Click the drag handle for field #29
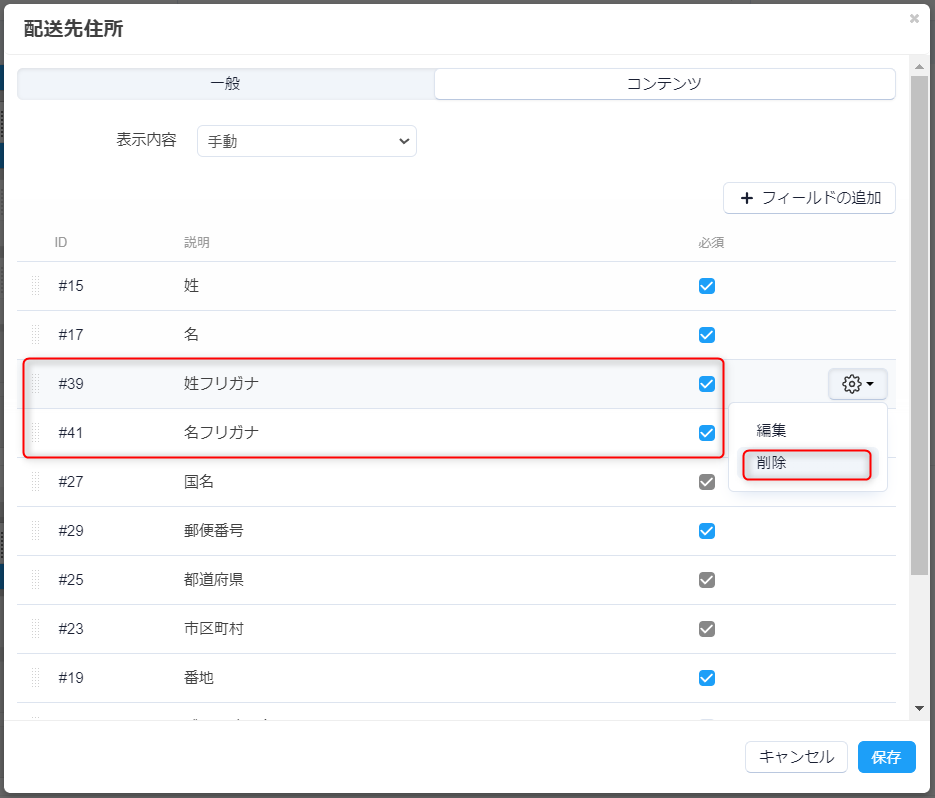The height and width of the screenshot is (798, 935). pos(36,531)
